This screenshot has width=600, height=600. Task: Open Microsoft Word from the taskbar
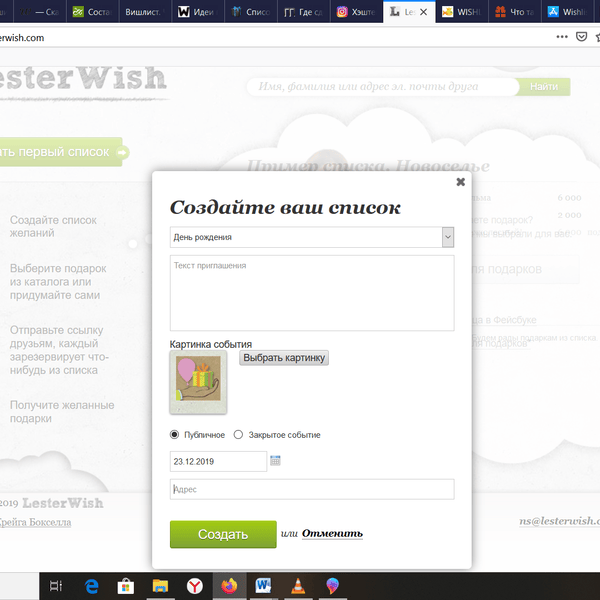tap(263, 586)
